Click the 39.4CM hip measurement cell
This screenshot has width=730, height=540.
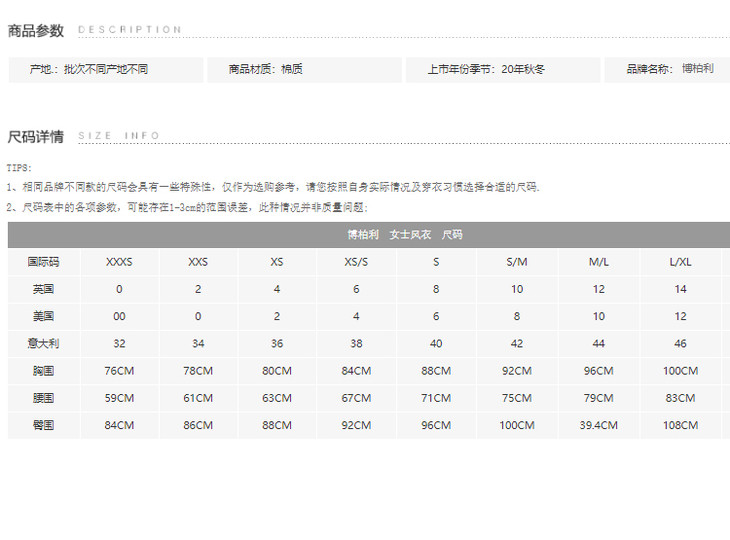tap(598, 425)
